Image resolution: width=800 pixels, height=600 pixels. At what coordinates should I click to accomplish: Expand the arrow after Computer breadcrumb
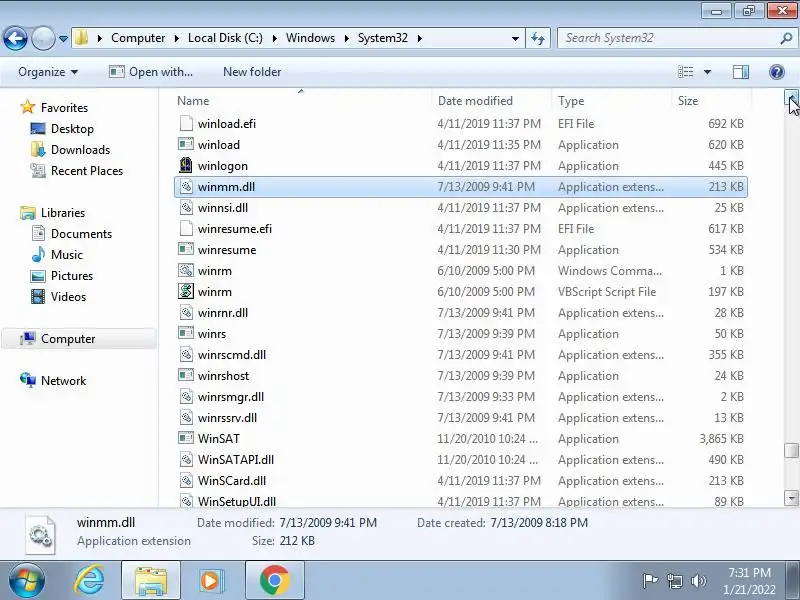[177, 38]
